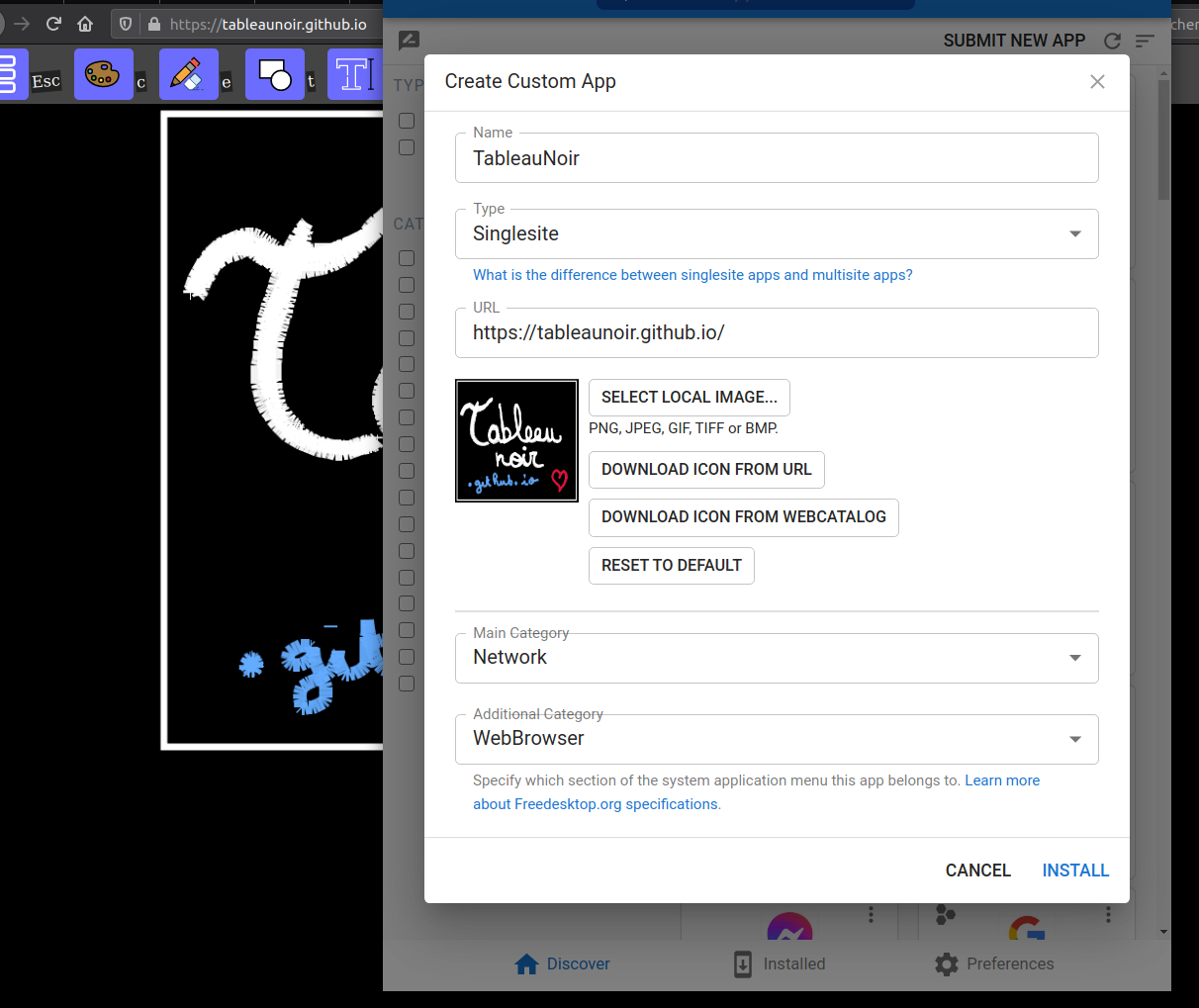Click SUBMIT NEW APP in WebCatalog

coord(1014,41)
